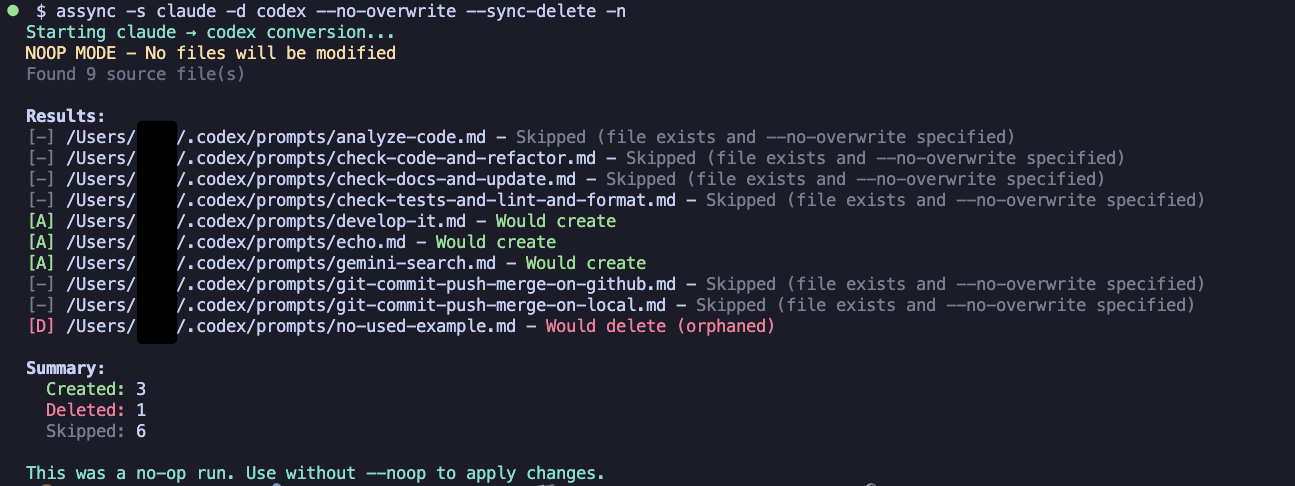This screenshot has height=486, width=1295.
Task: Click the no-used-example.md file path
Action: (x=301, y=326)
